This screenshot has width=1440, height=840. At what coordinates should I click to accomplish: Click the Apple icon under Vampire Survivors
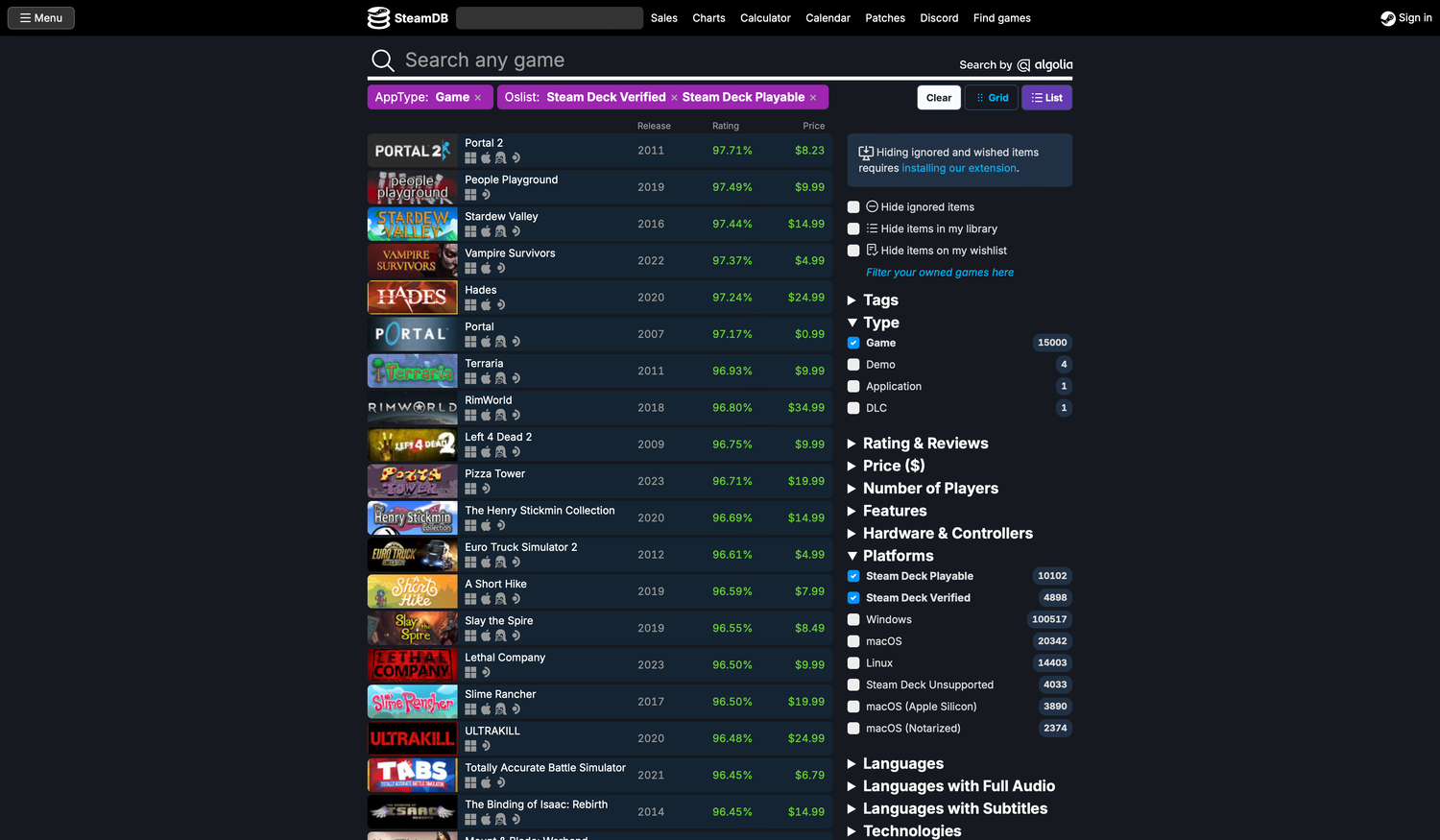(486, 269)
